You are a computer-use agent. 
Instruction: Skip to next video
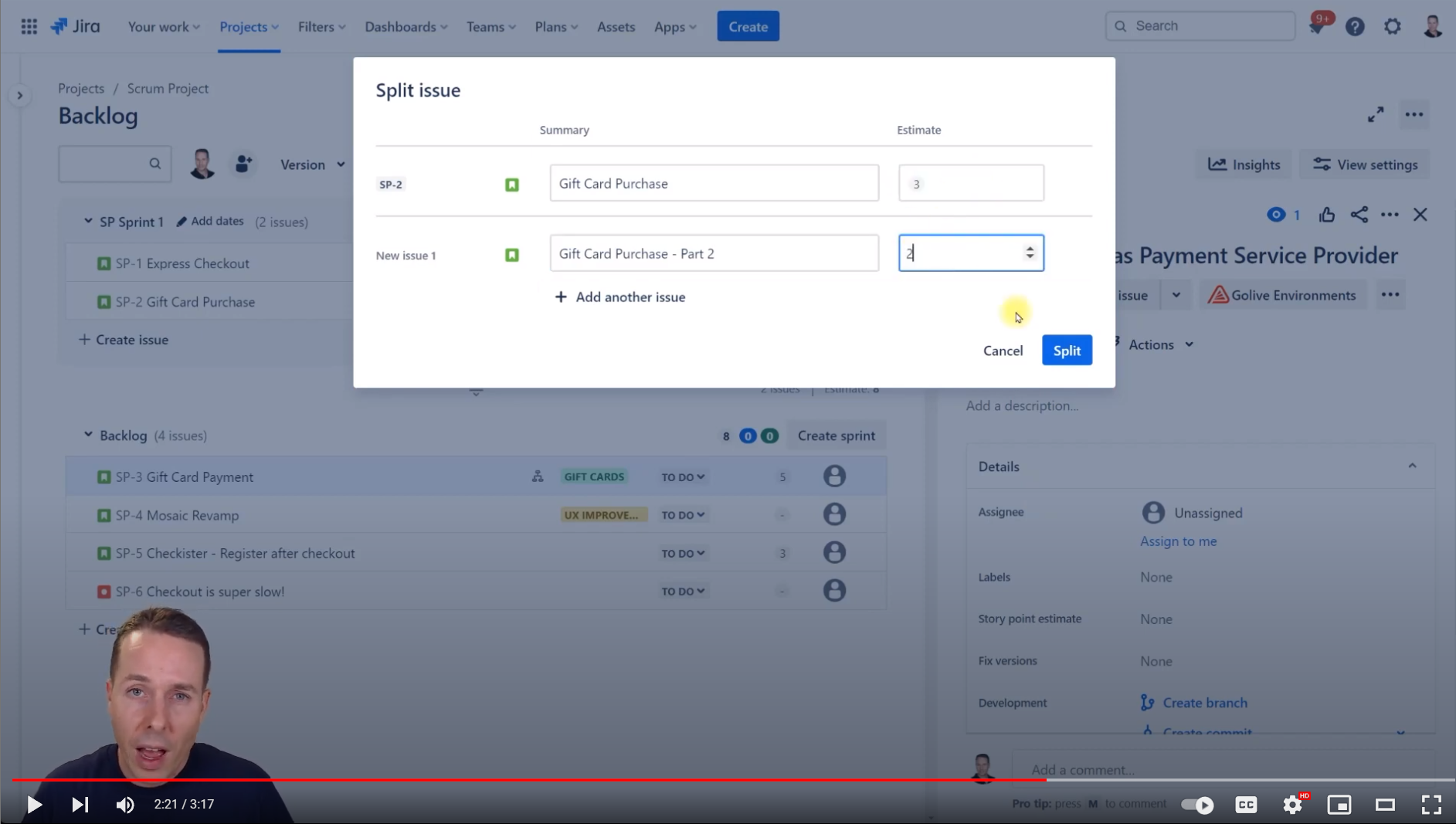pyautogui.click(x=80, y=805)
